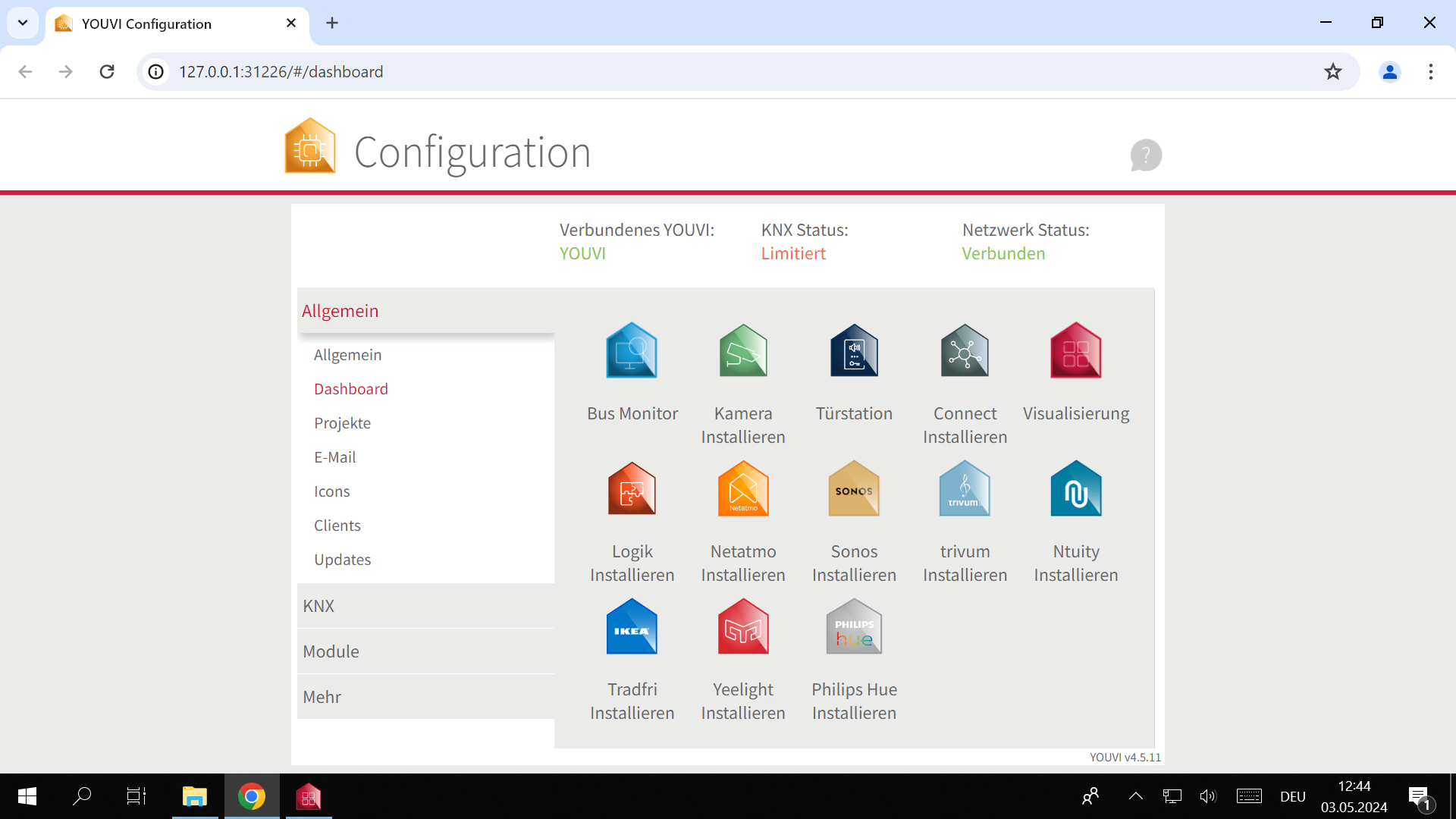Screen dimensions: 1456x819
Task: Open the Bus Monitor module icon
Action: [x=632, y=350]
